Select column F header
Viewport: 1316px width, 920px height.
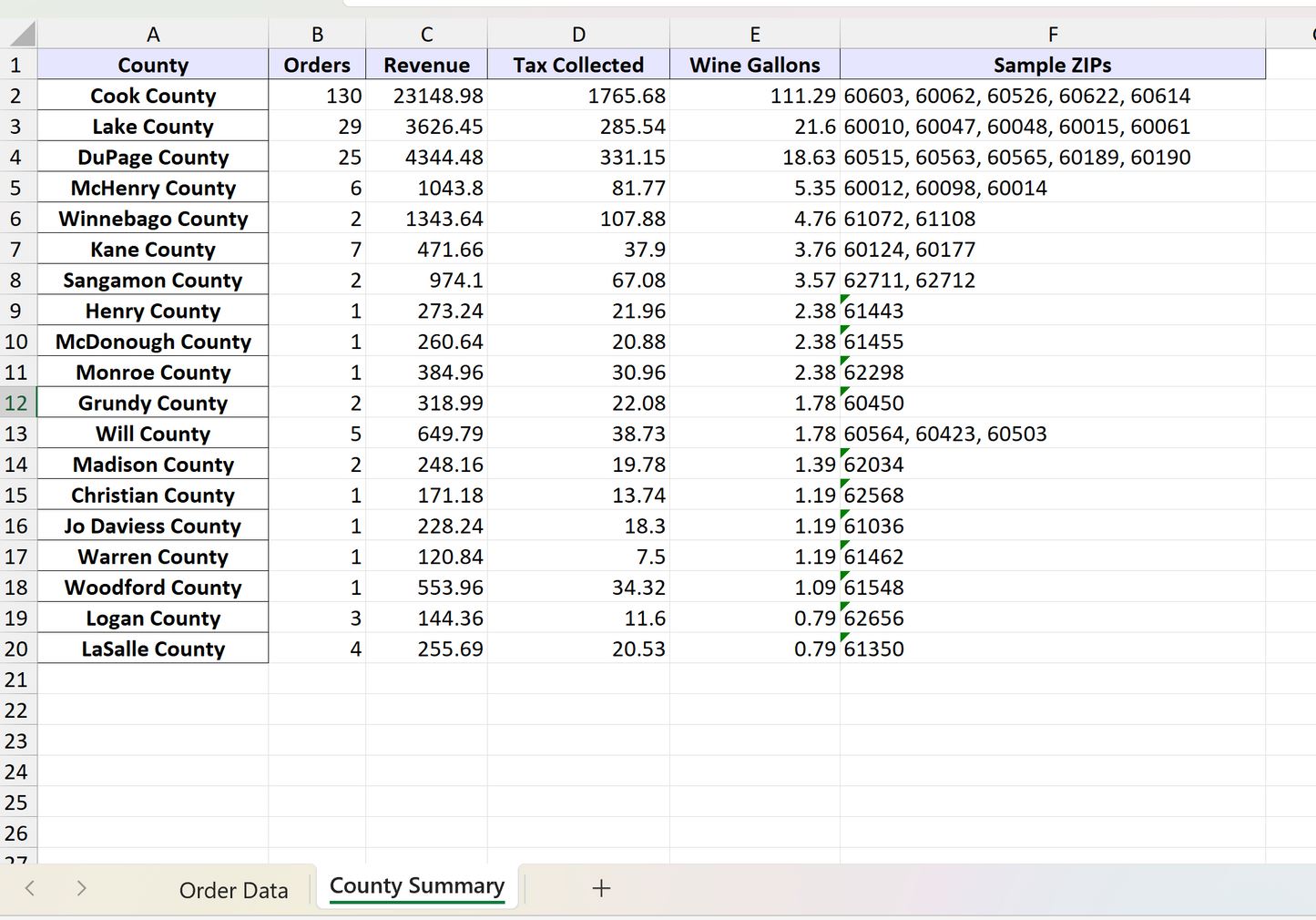(x=1053, y=35)
